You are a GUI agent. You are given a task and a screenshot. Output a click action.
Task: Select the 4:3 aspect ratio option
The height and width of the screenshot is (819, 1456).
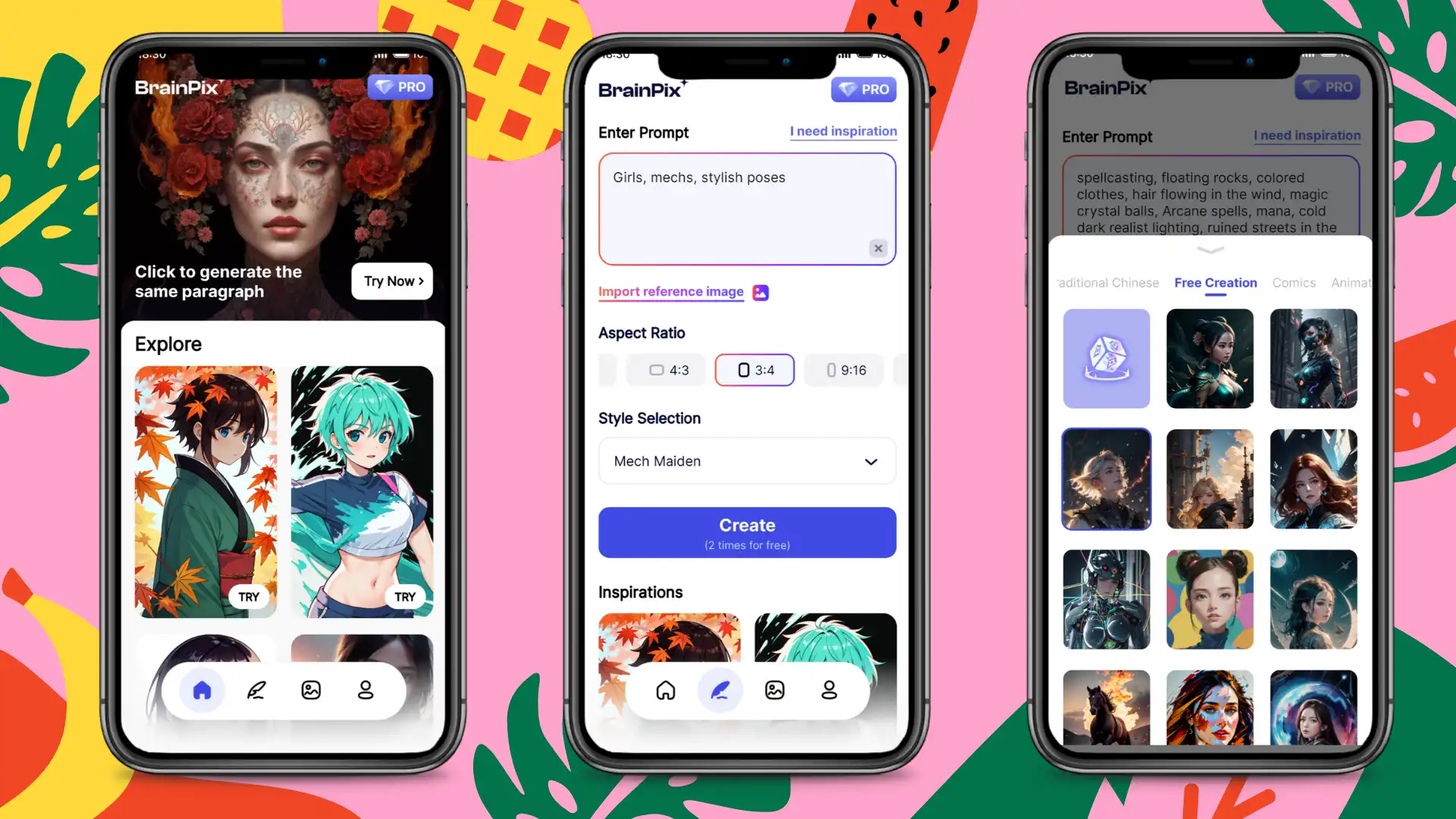click(x=666, y=370)
